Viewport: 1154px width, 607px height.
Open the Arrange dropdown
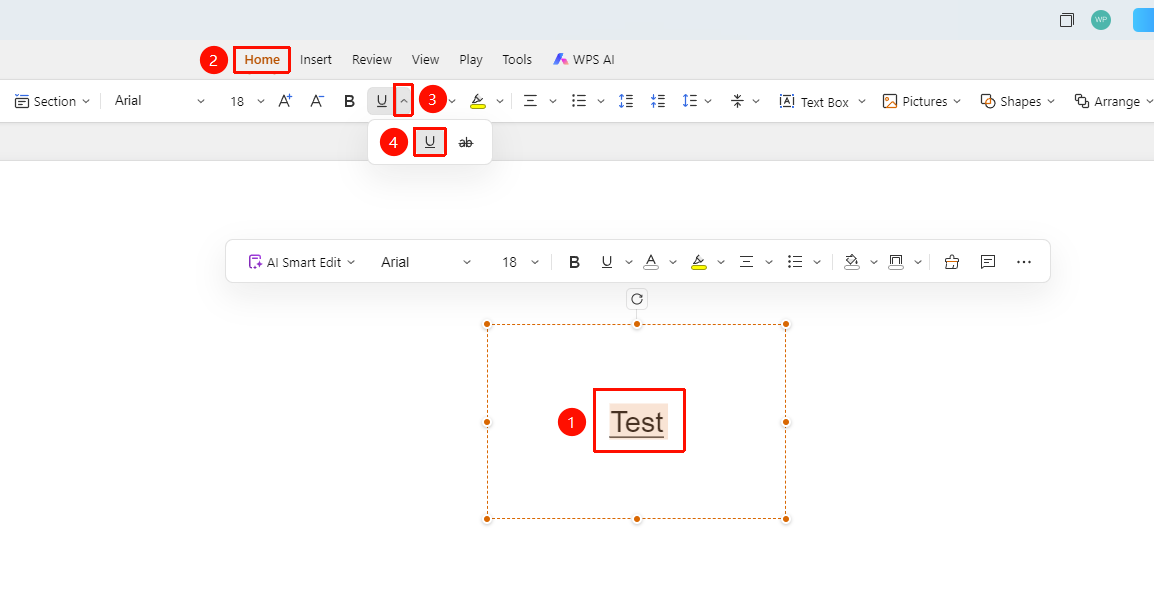pyautogui.click(x=1113, y=101)
